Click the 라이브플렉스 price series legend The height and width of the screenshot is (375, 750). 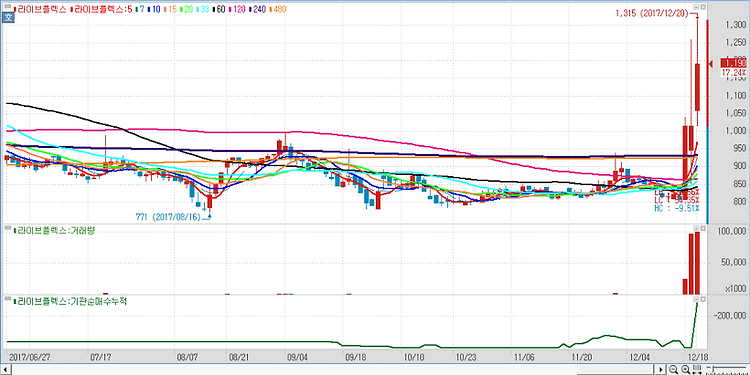(40, 9)
